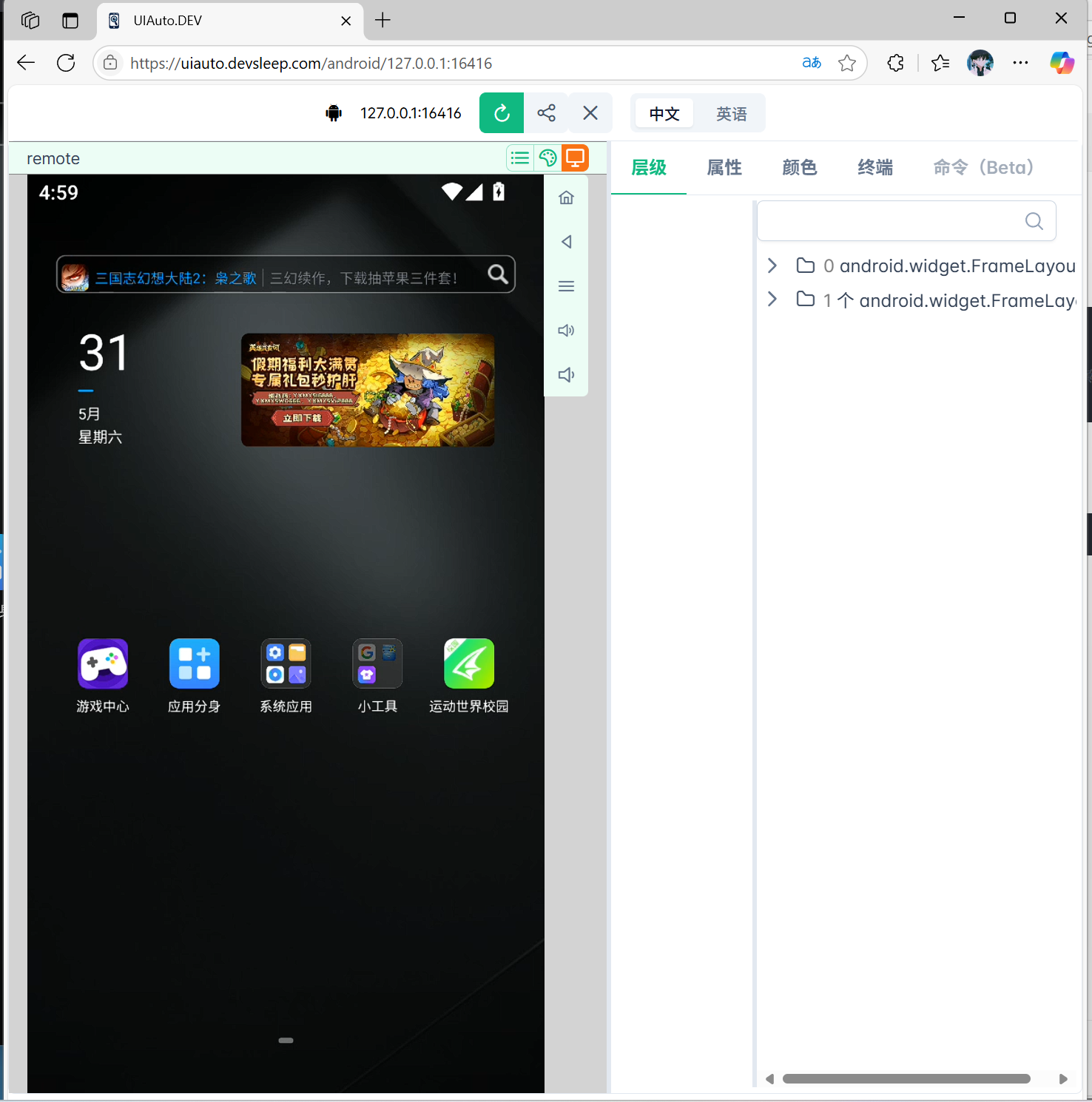Expand the second FrameLayout tree node
This screenshot has width=1092, height=1102.
point(772,299)
